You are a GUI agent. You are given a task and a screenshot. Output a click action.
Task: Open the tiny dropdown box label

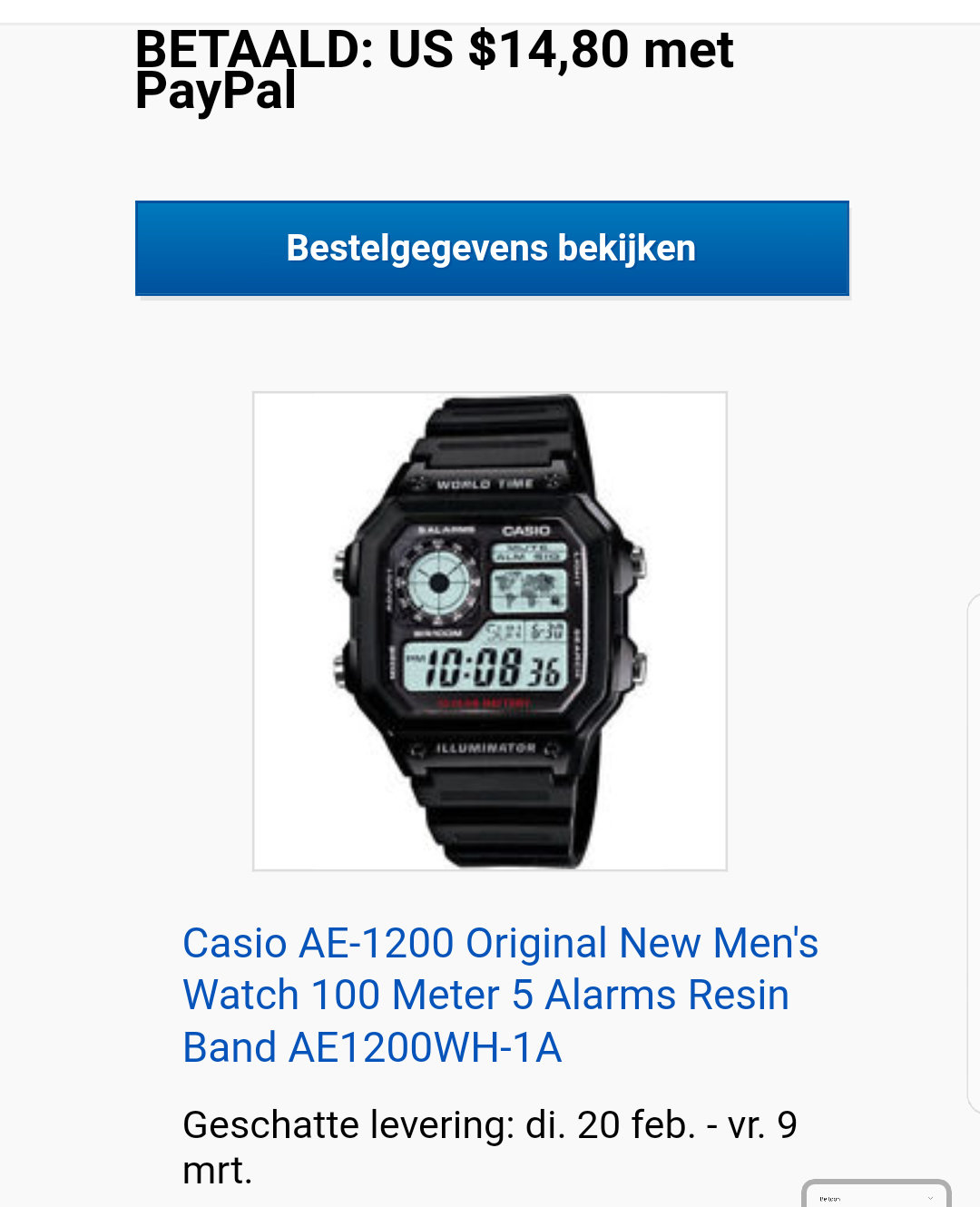tap(829, 1199)
